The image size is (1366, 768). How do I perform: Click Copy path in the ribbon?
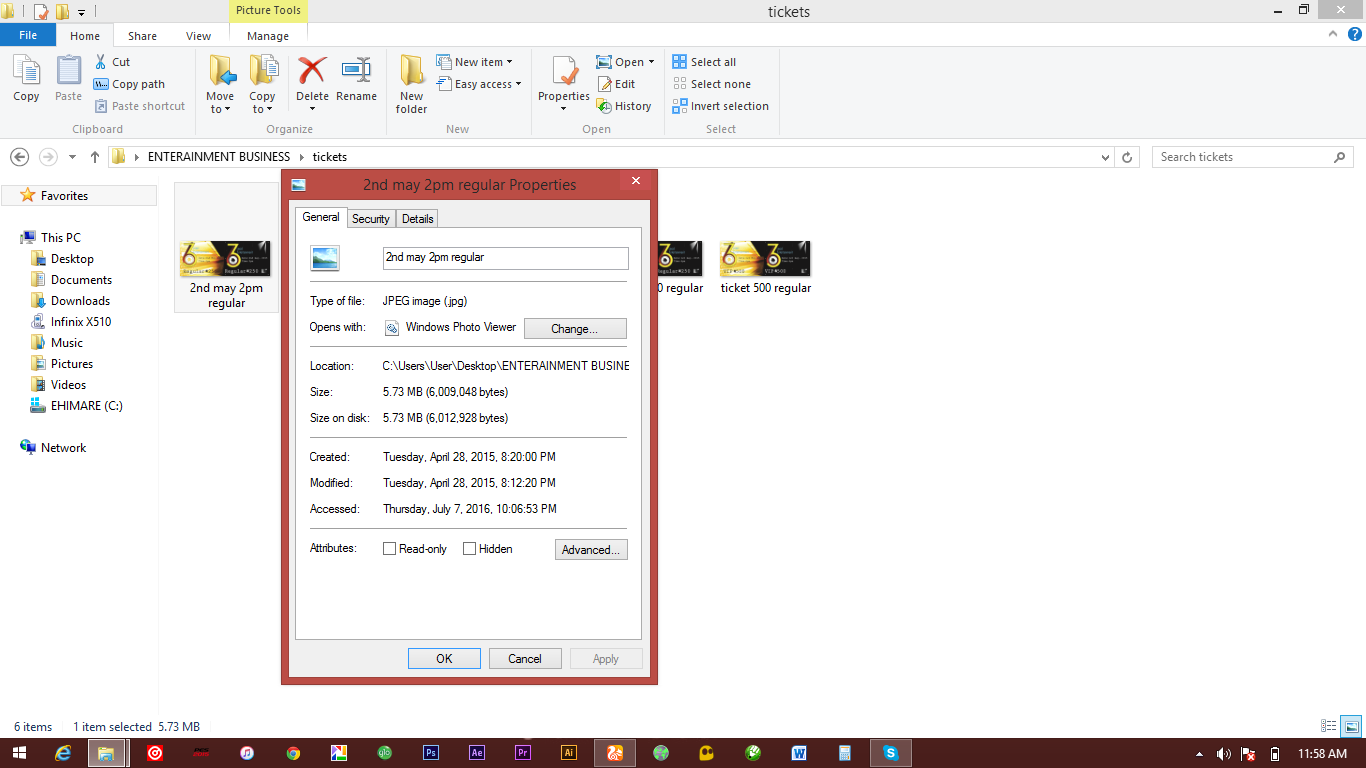pyautogui.click(x=129, y=84)
